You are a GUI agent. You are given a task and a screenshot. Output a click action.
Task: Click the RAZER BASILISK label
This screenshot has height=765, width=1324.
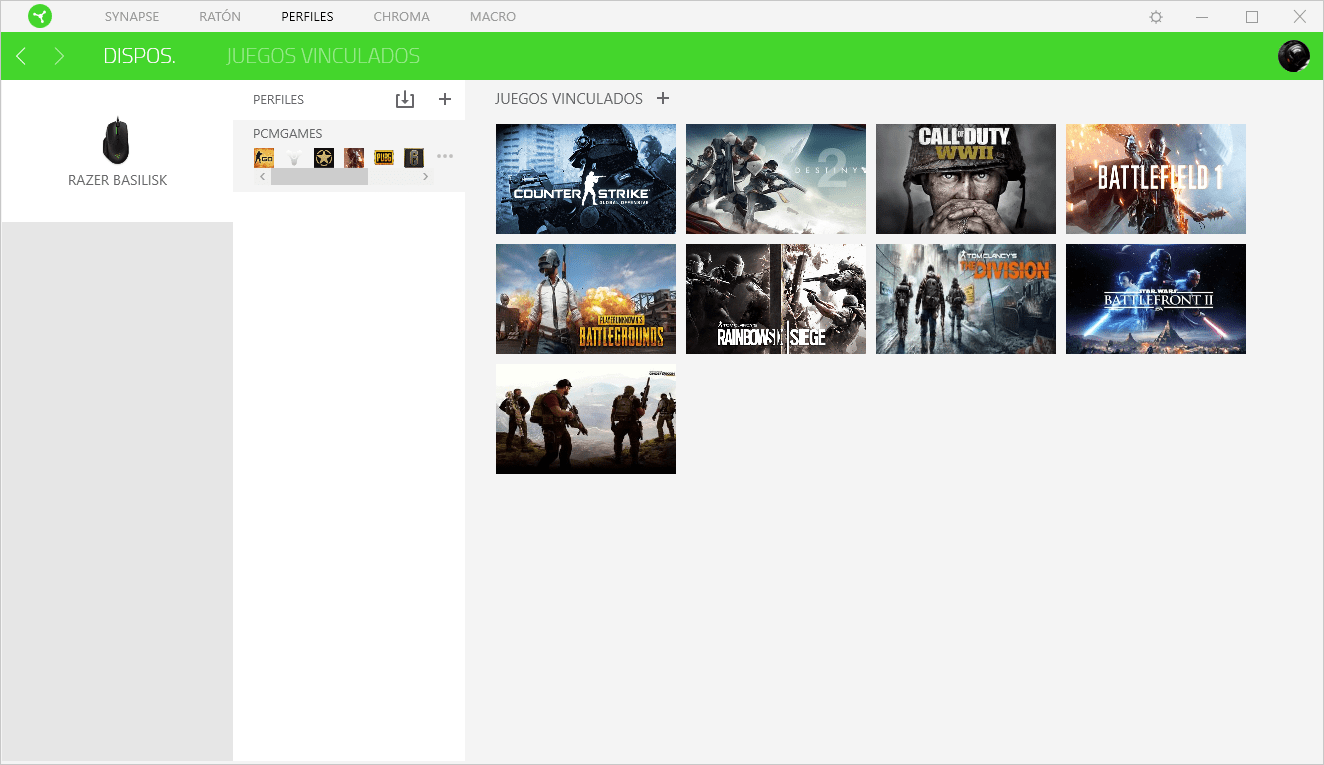117,181
